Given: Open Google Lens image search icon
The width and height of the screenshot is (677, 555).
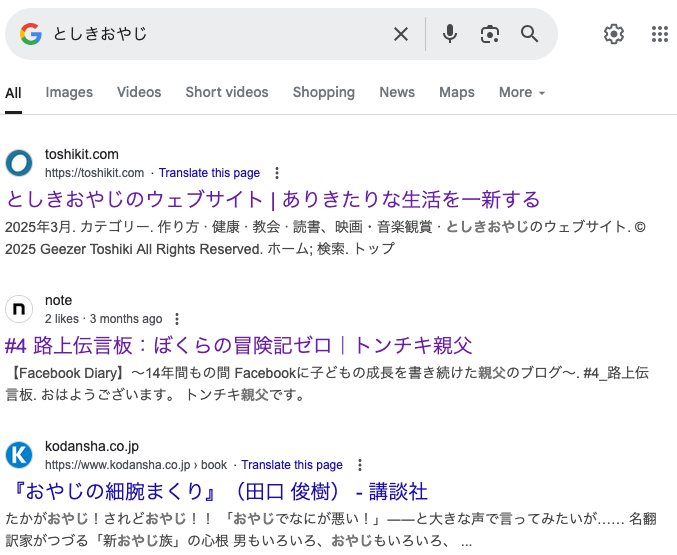Looking at the screenshot, I should click(490, 34).
